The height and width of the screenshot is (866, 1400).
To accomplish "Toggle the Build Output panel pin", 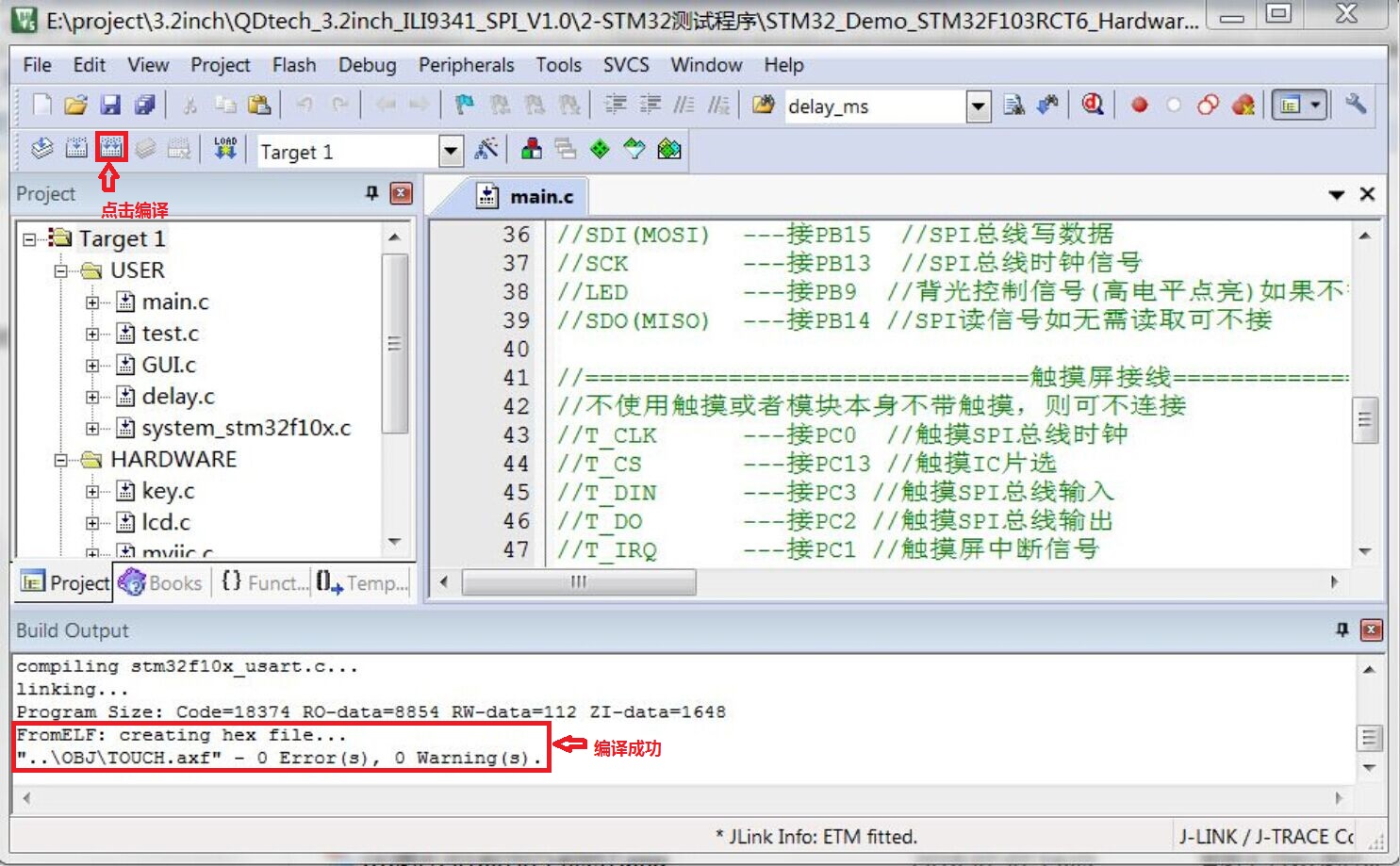I will [1342, 629].
